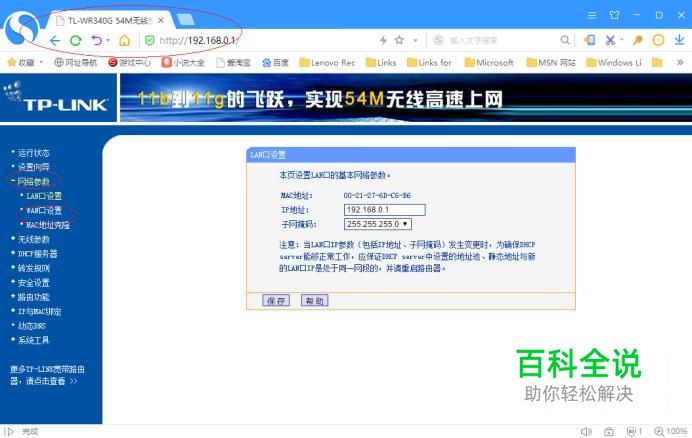Bookmark the page with the star icon
The height and width of the screenshot is (438, 692).
(399, 40)
